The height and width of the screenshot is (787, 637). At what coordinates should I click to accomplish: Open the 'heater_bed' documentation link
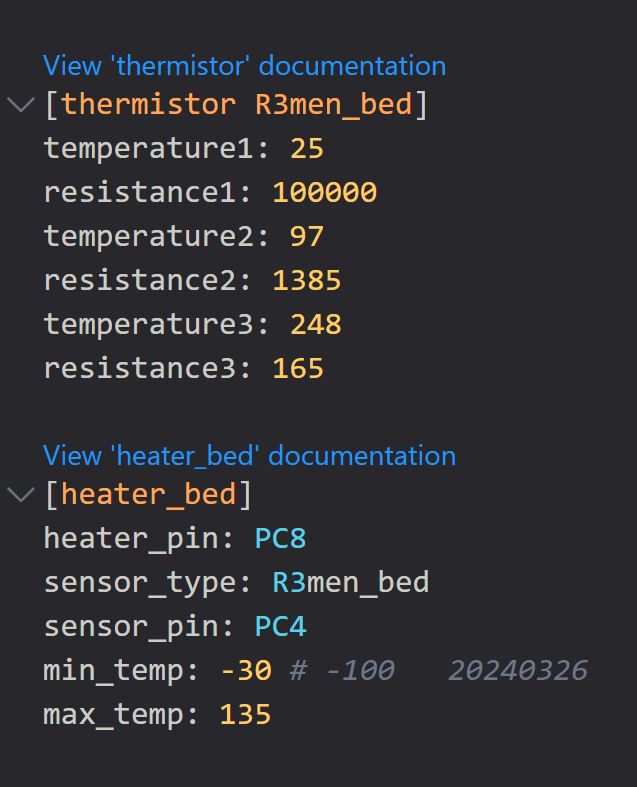coord(249,456)
